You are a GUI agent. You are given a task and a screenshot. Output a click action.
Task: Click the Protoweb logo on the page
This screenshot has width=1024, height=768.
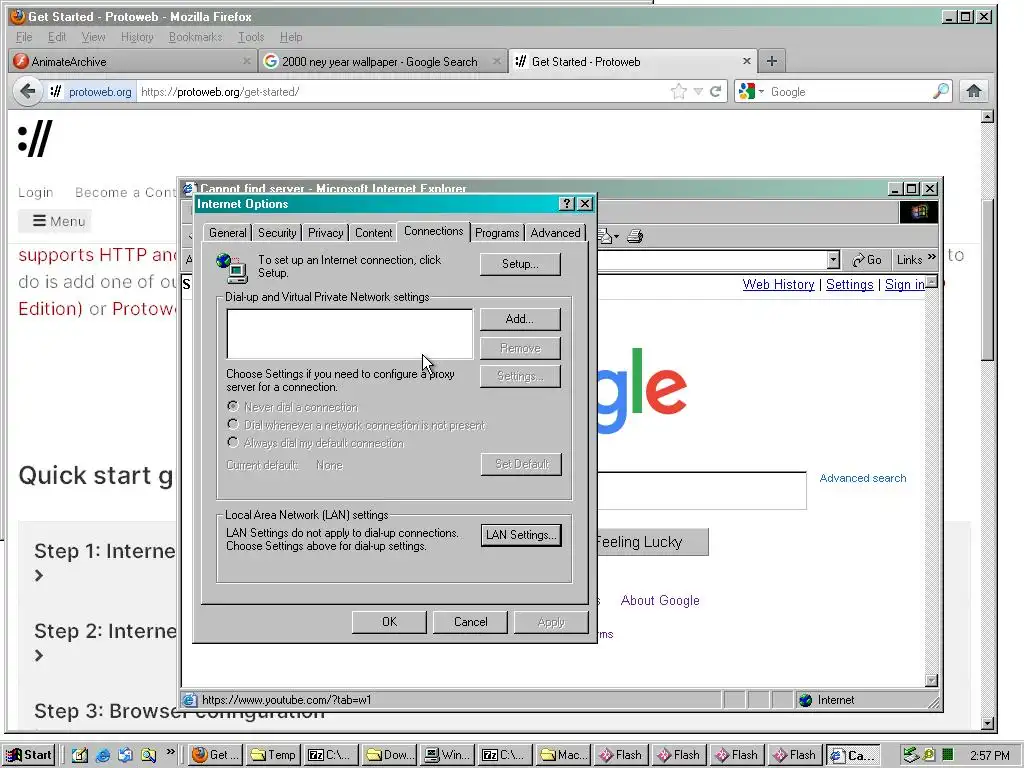35,138
